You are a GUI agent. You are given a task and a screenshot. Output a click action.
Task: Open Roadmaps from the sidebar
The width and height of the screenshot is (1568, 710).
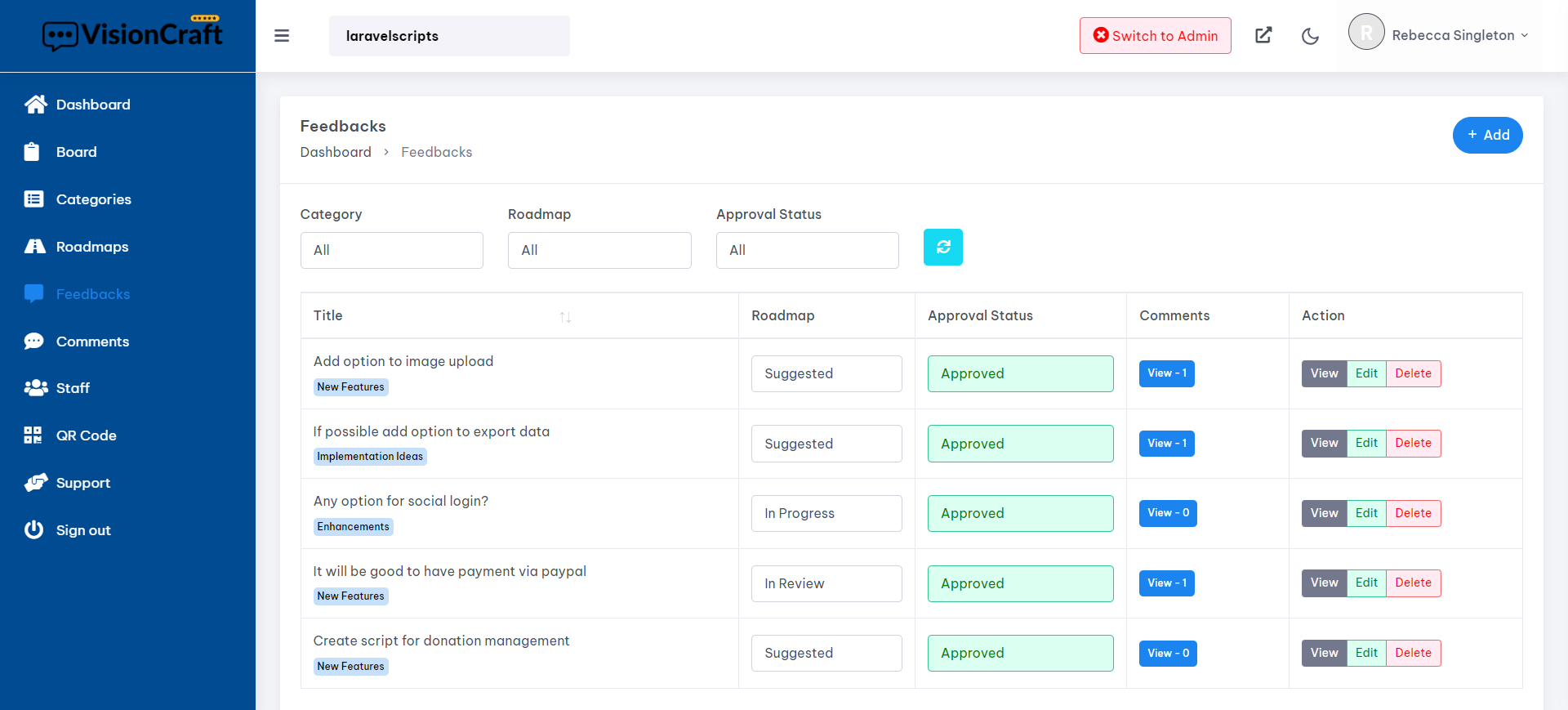tap(91, 247)
